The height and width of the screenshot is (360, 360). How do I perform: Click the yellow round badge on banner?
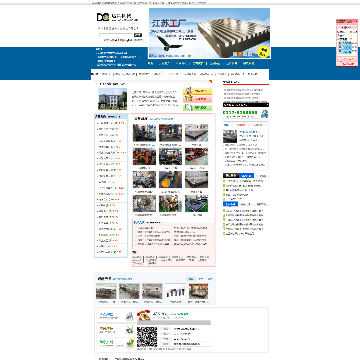click(x=263, y=52)
